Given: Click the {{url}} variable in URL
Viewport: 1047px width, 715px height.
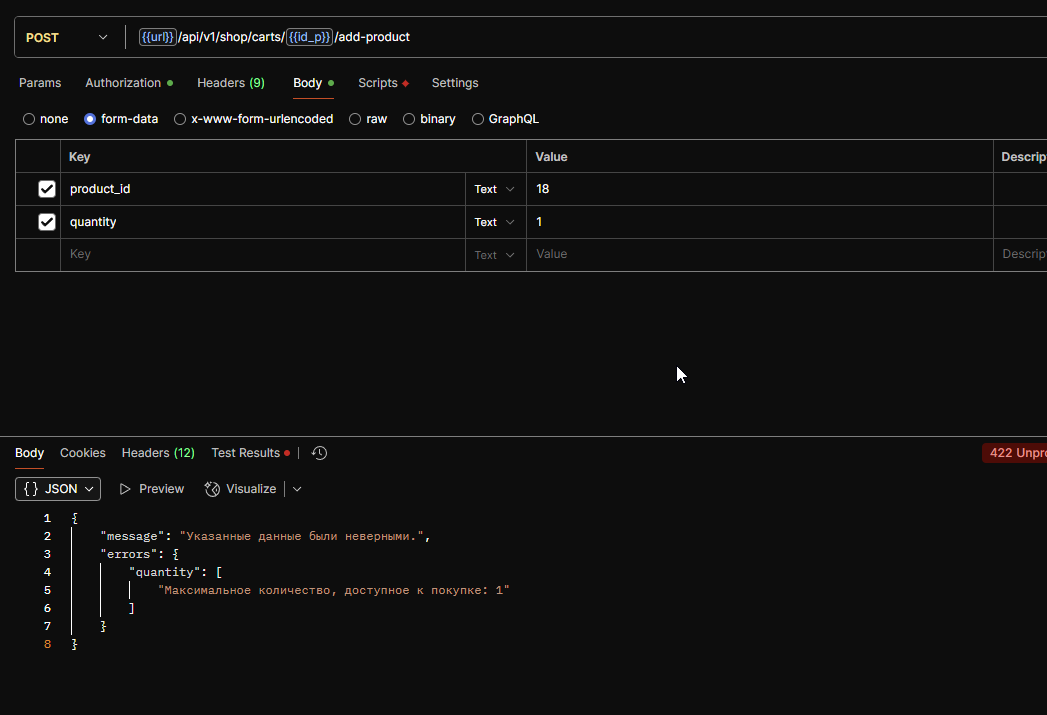Looking at the screenshot, I should [x=158, y=37].
